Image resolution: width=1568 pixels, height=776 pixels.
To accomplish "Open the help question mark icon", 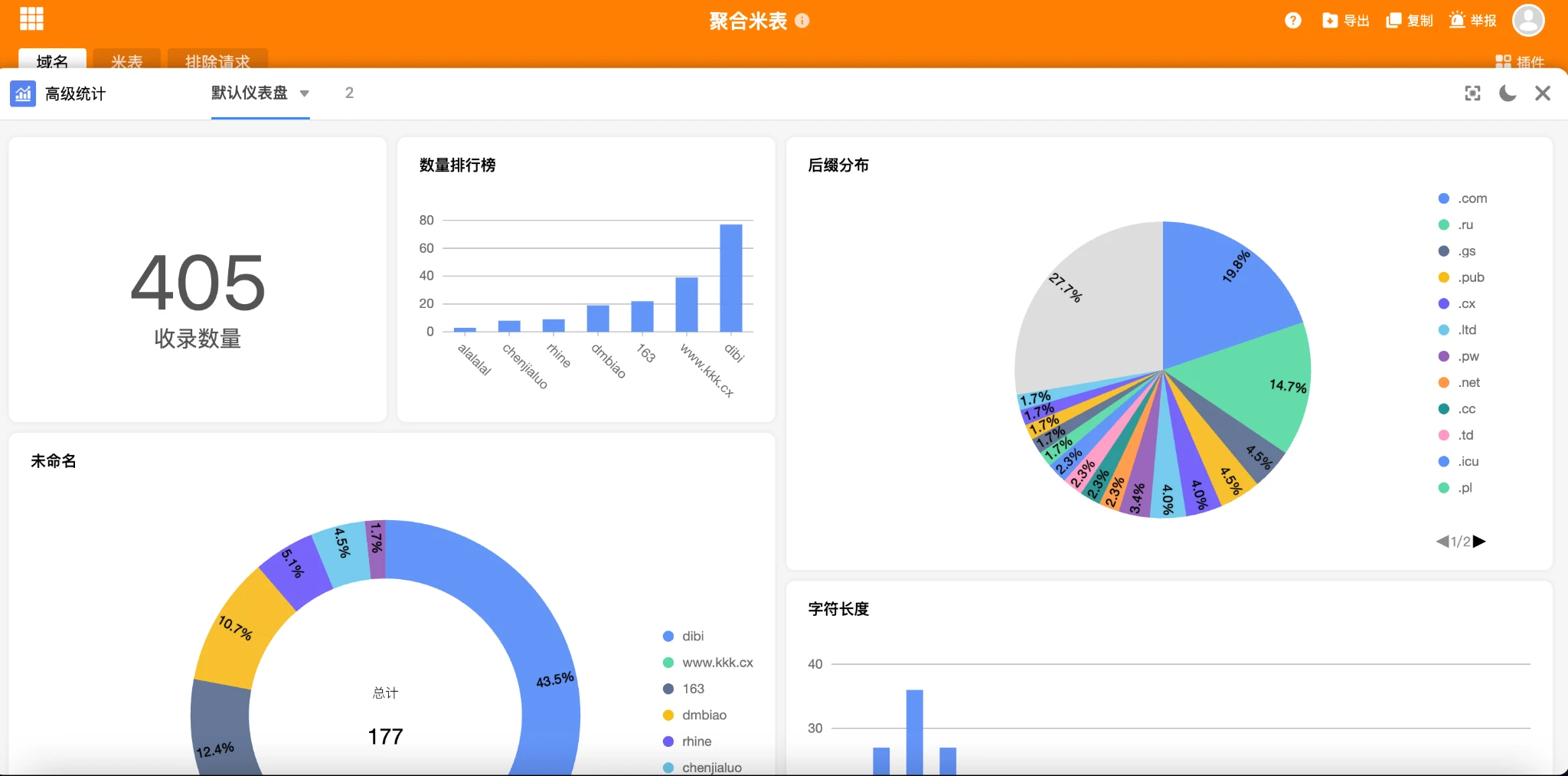I will coord(1293,21).
